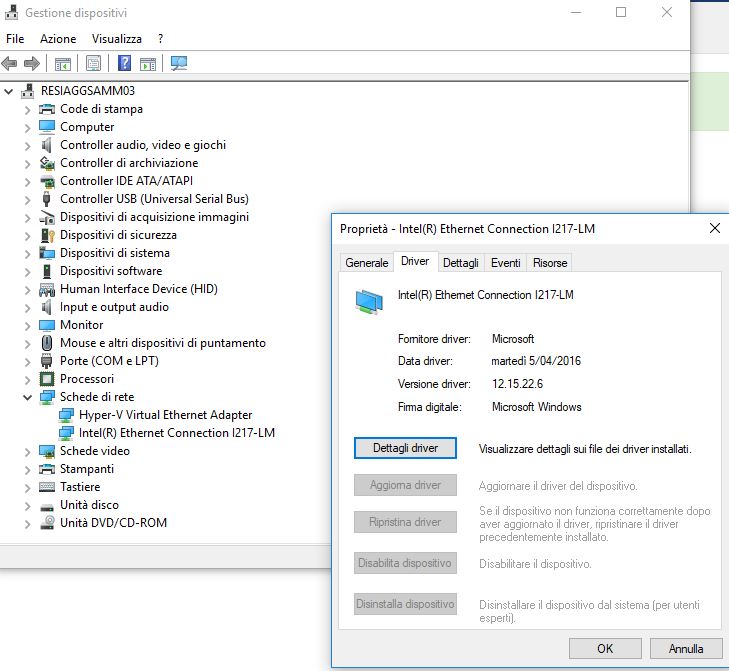Switch to the Generale tab
The image size is (729, 671).
(366, 263)
